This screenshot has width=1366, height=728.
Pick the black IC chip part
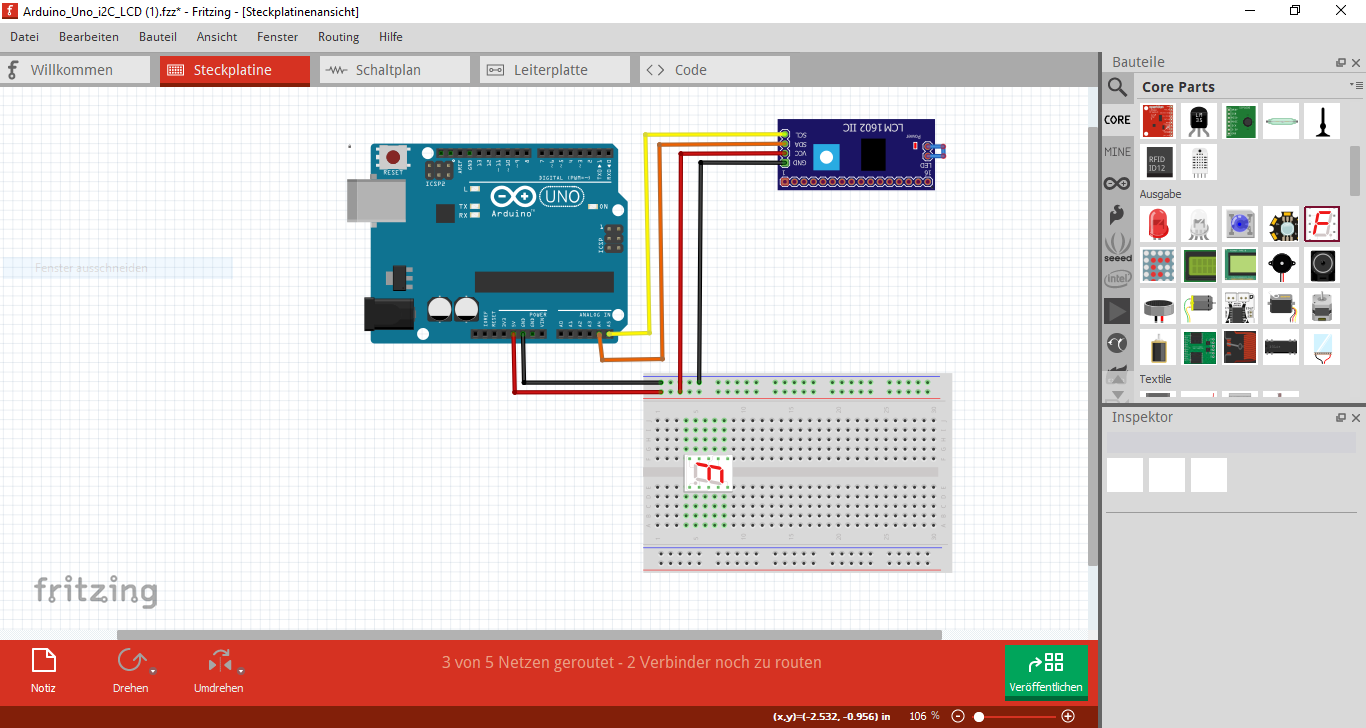[1280, 347]
